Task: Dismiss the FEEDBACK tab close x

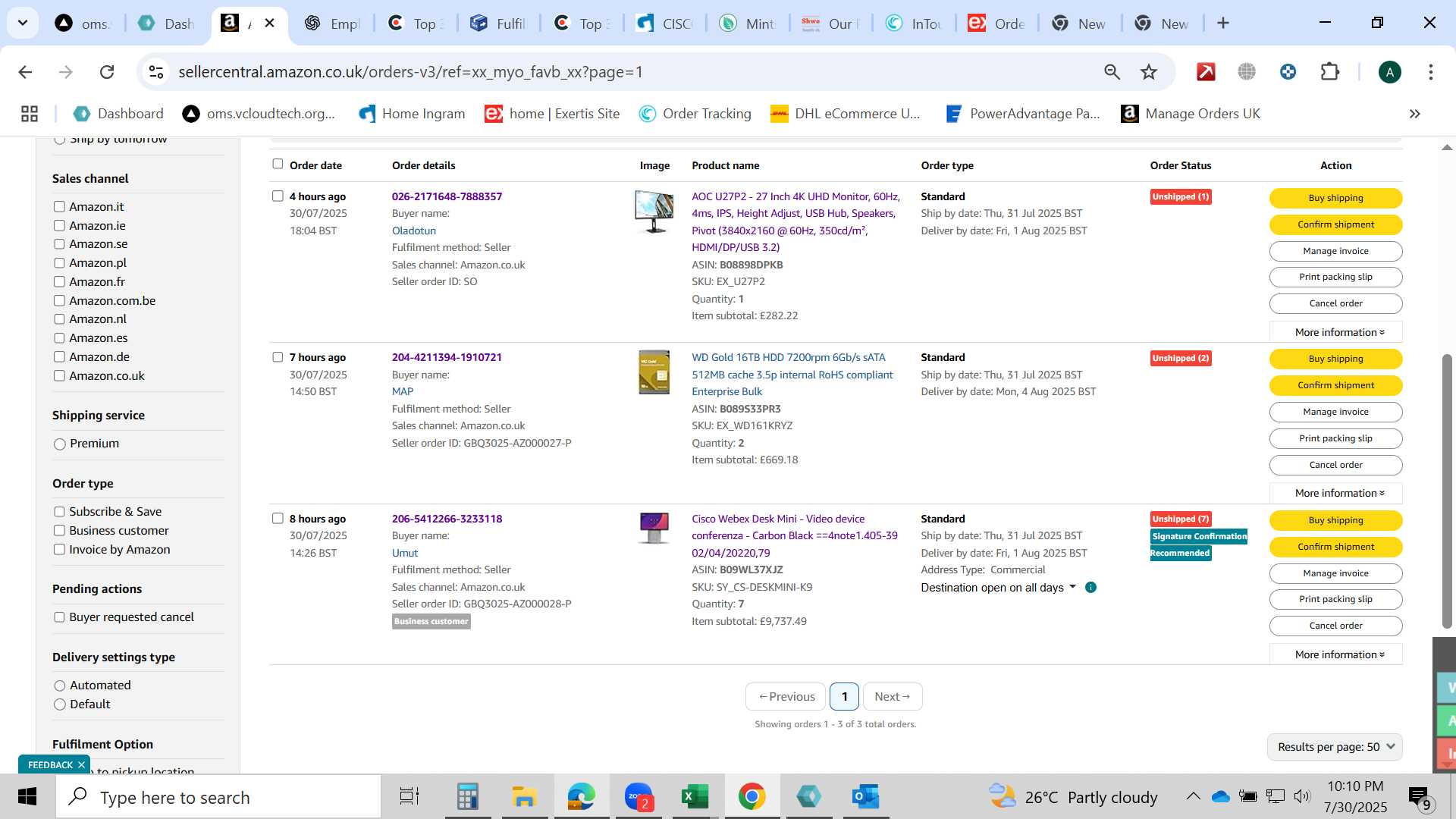Action: tap(81, 765)
